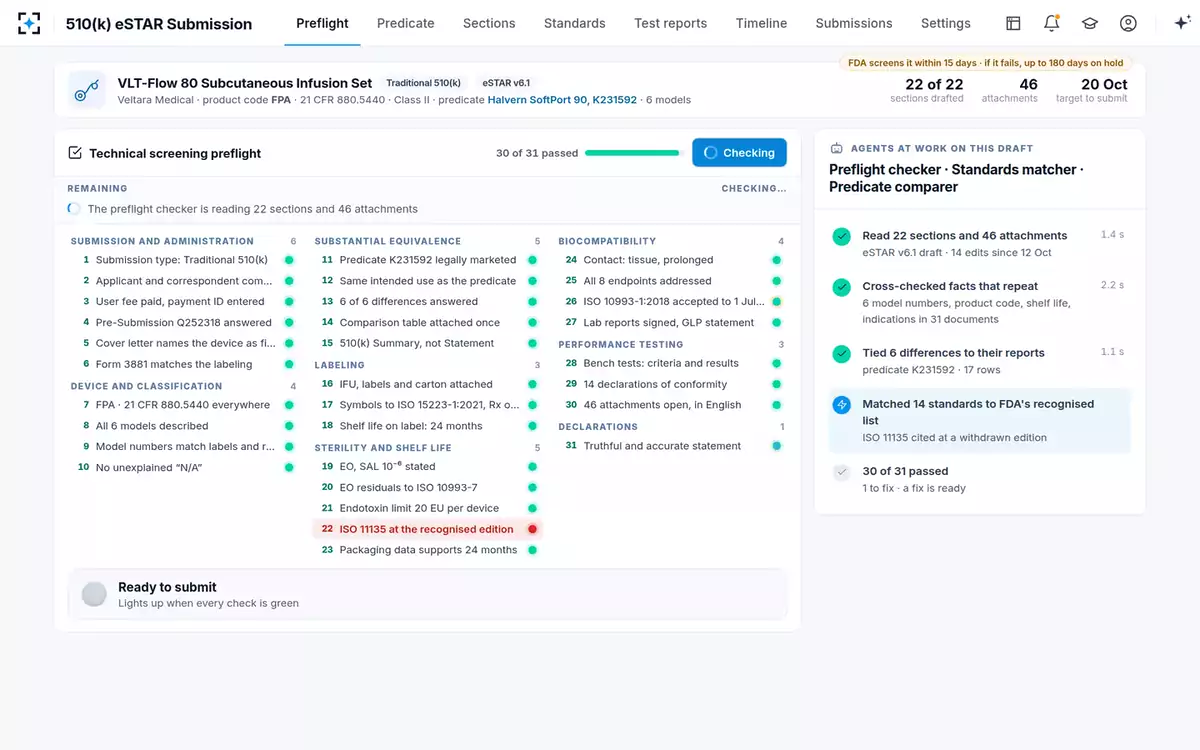Click green check beside Cross-checked facts
Screen dimensions: 1200x750
tap(842, 287)
